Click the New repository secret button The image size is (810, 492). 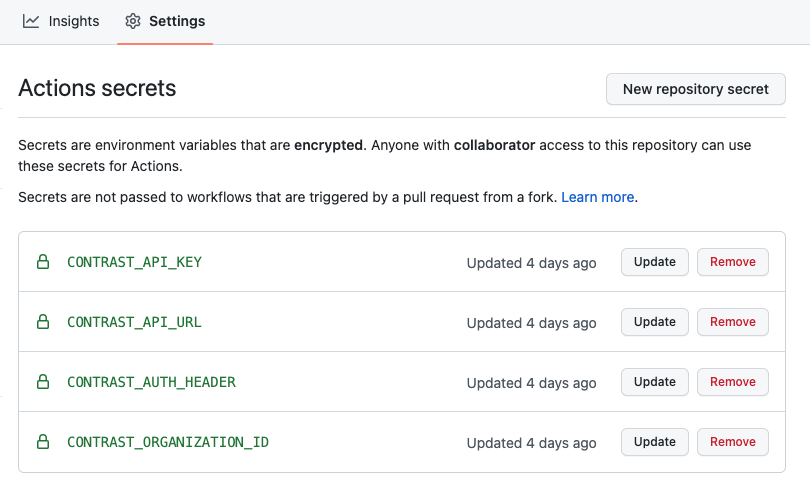[x=695, y=89]
